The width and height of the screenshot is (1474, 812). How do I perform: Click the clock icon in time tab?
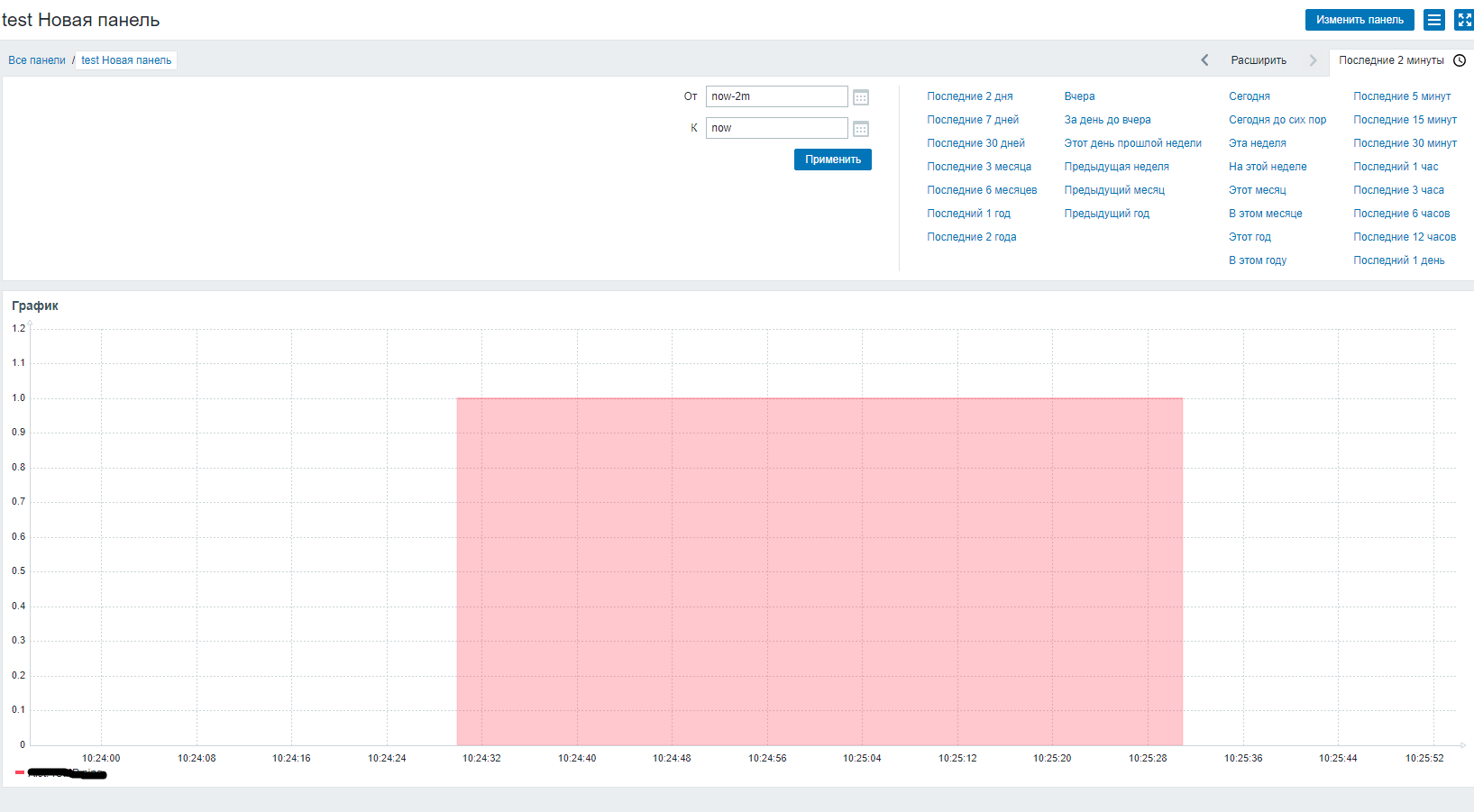click(1460, 60)
